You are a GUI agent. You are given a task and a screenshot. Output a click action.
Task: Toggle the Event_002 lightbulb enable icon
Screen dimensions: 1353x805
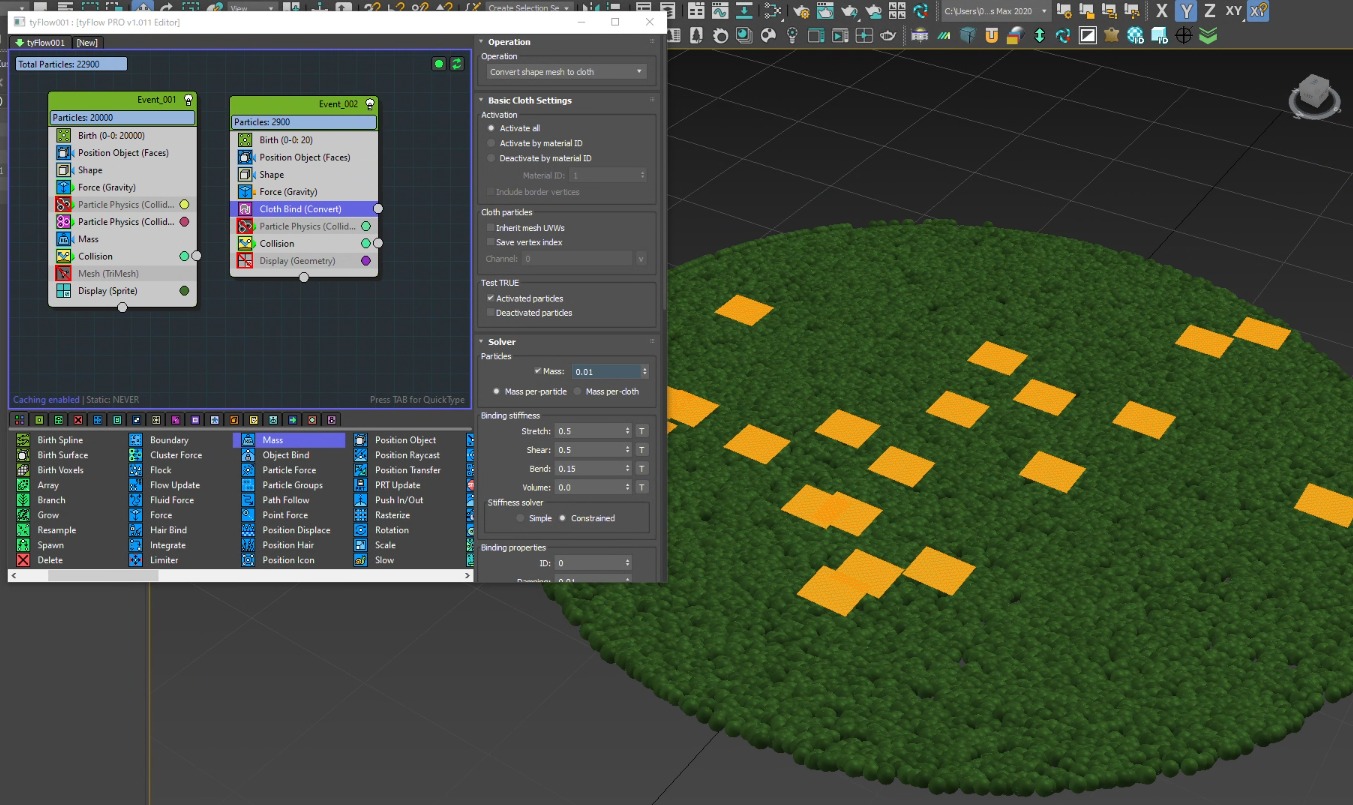point(369,104)
